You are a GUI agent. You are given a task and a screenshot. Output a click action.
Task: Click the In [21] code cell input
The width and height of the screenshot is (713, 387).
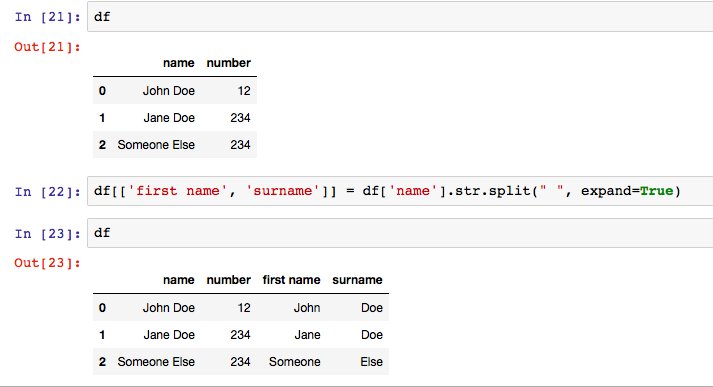(x=400, y=17)
